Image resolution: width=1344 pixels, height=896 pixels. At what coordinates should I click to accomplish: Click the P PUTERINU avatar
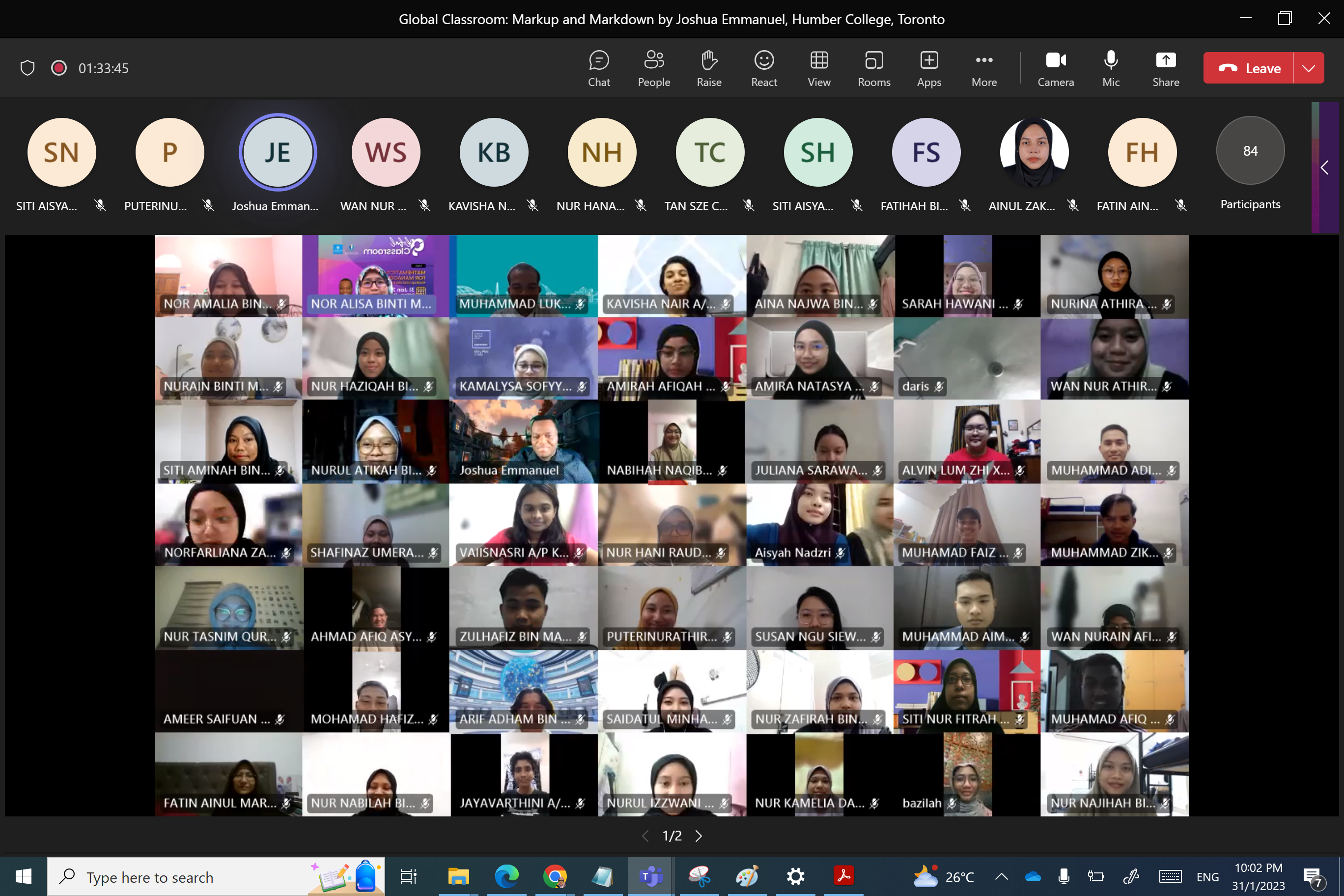[169, 152]
